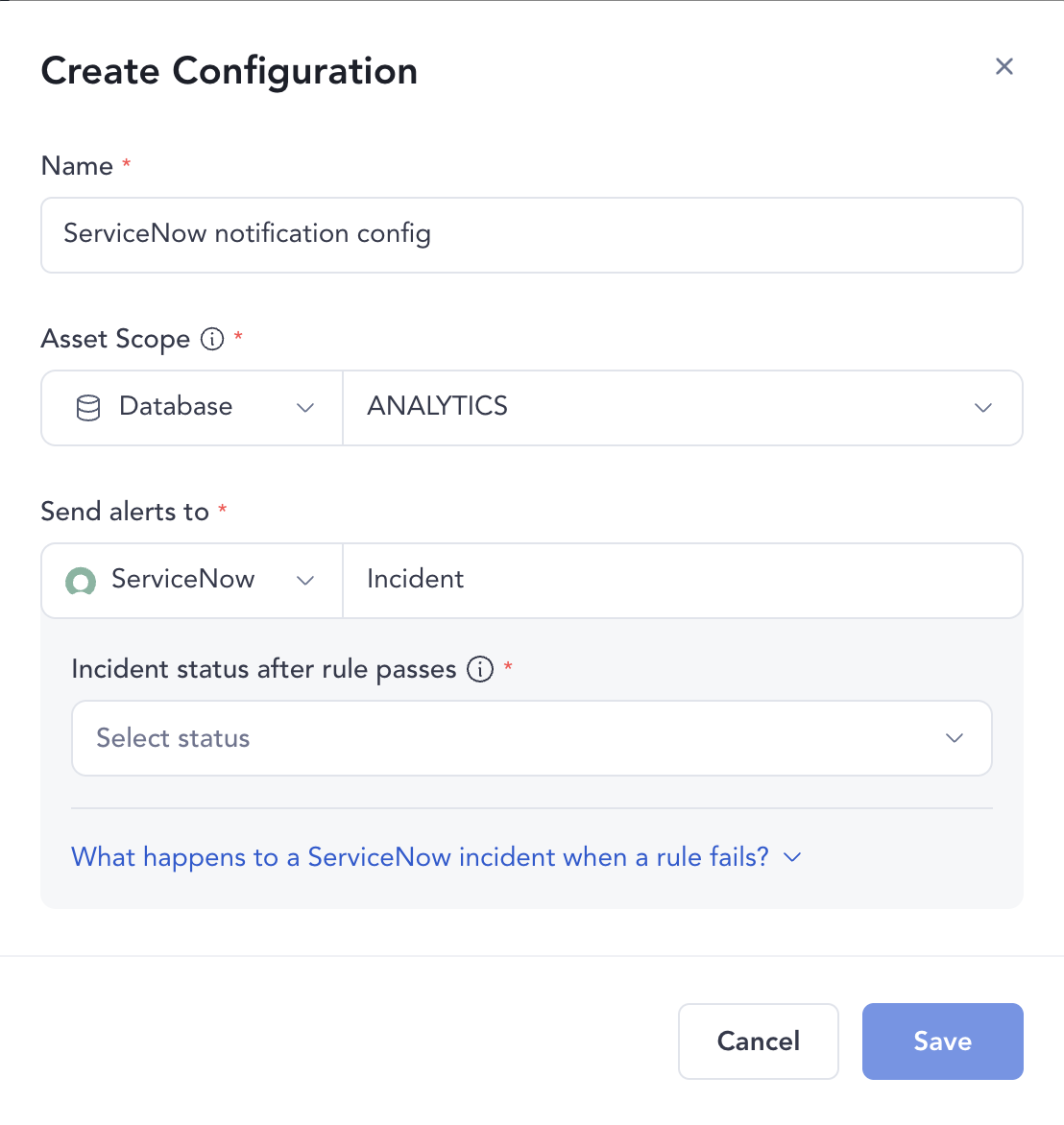This screenshot has width=1064, height=1125.
Task: Open the Select status dropdown
Action: tap(531, 738)
